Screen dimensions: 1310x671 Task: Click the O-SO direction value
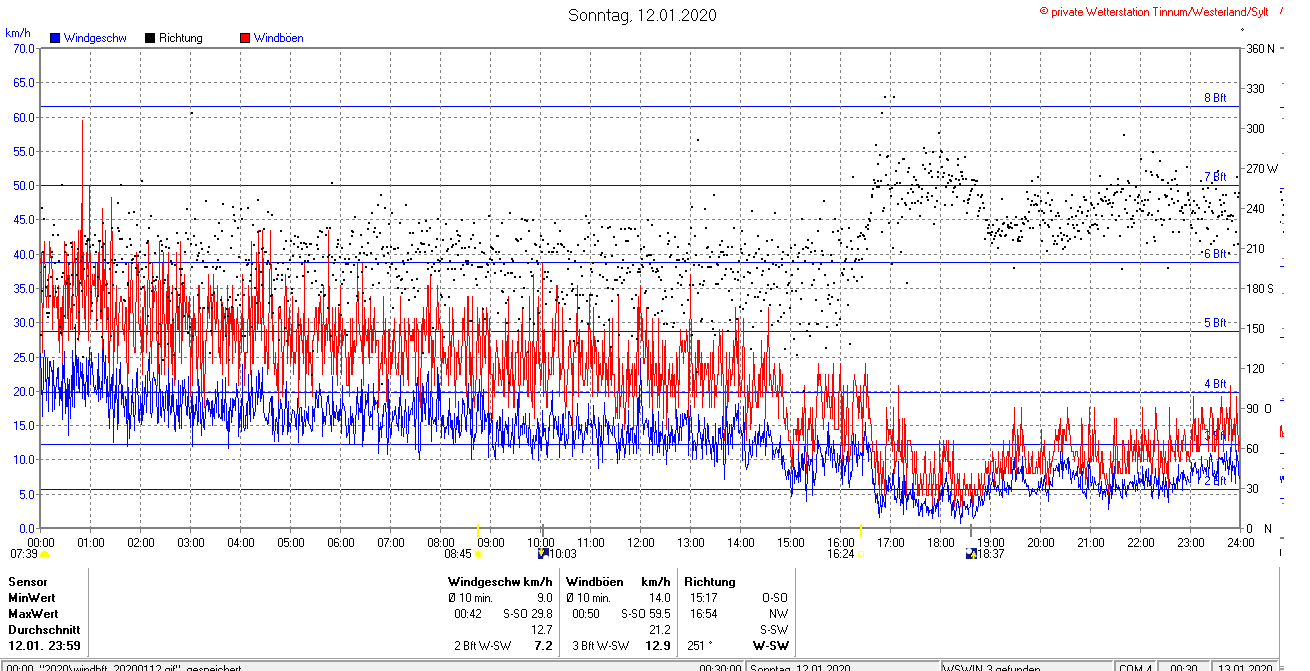tap(775, 598)
